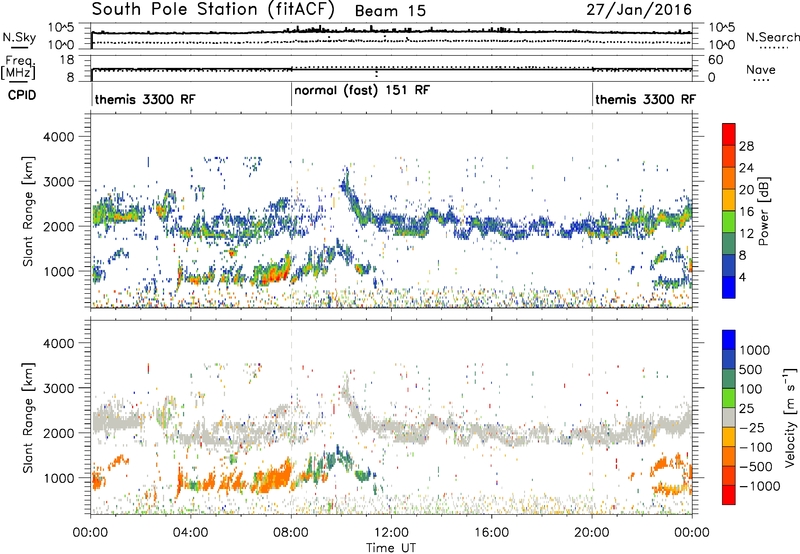Click the "N.Search" legend label
This screenshot has height=554, width=800.
(773, 37)
